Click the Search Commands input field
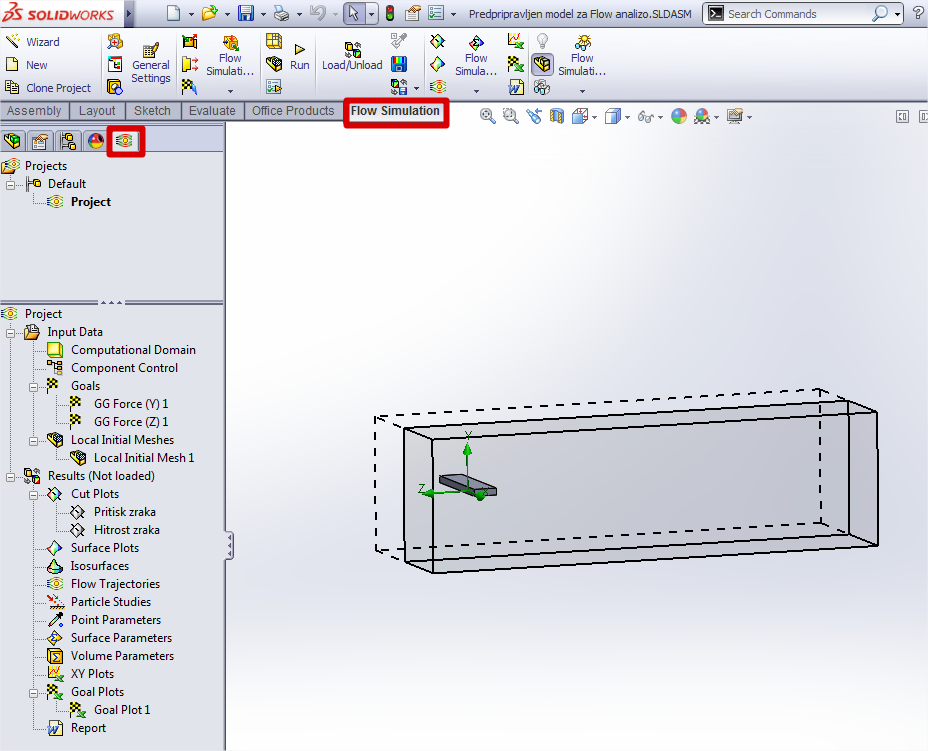Screen dimensions: 928x751 coord(797,14)
